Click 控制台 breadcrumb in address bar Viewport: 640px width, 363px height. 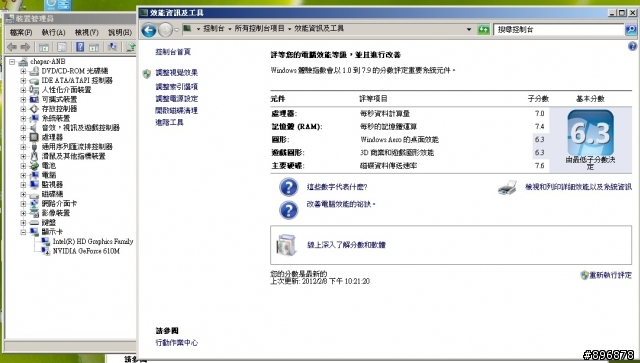point(213,29)
